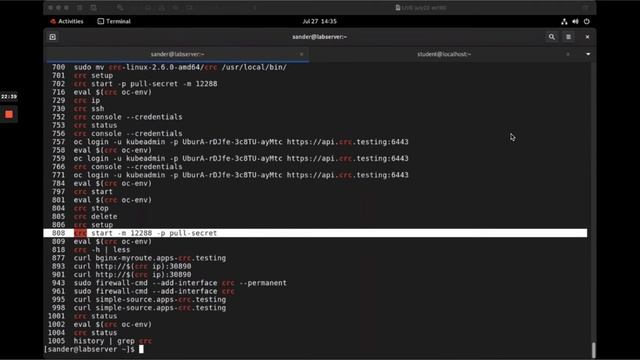Click line 702 crc start pull-secret

(x=134, y=84)
